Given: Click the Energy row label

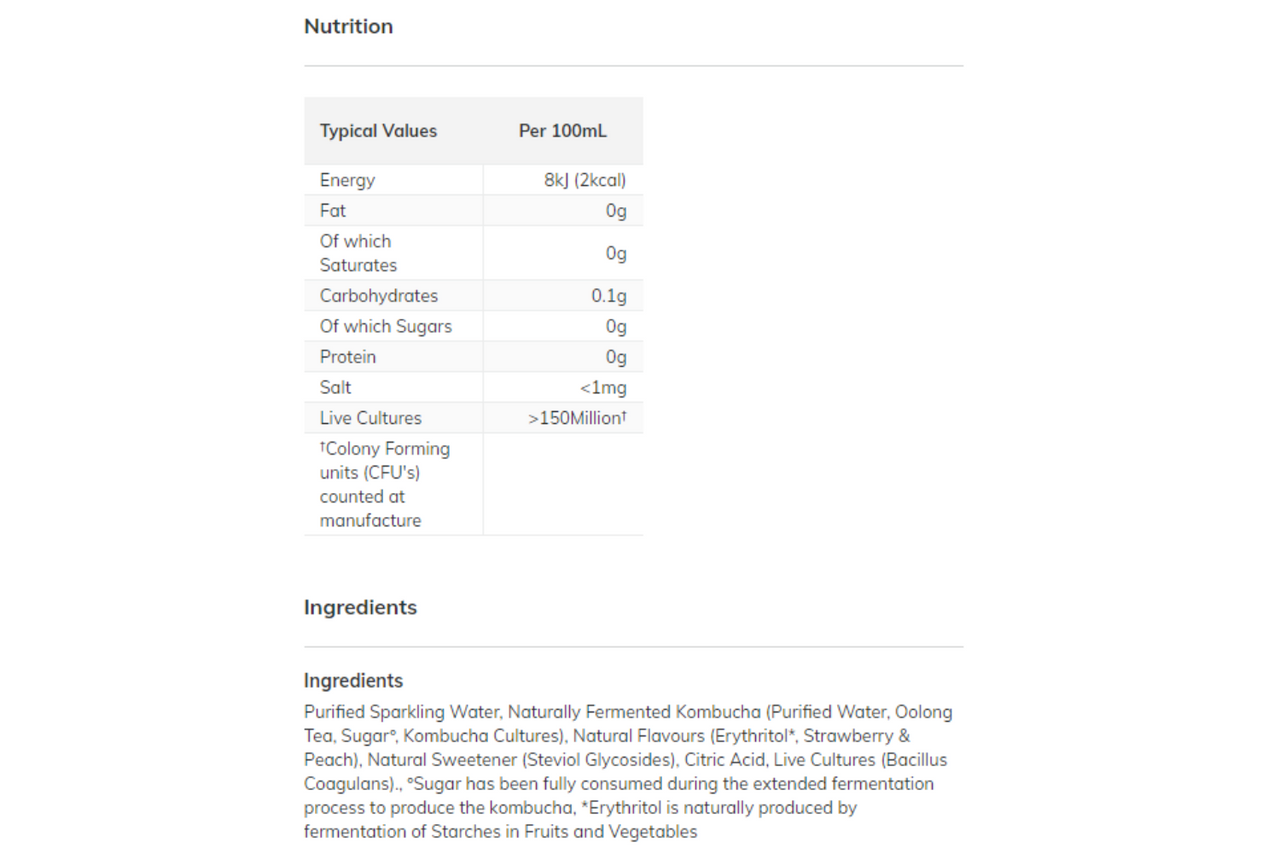Looking at the screenshot, I should pos(347,180).
